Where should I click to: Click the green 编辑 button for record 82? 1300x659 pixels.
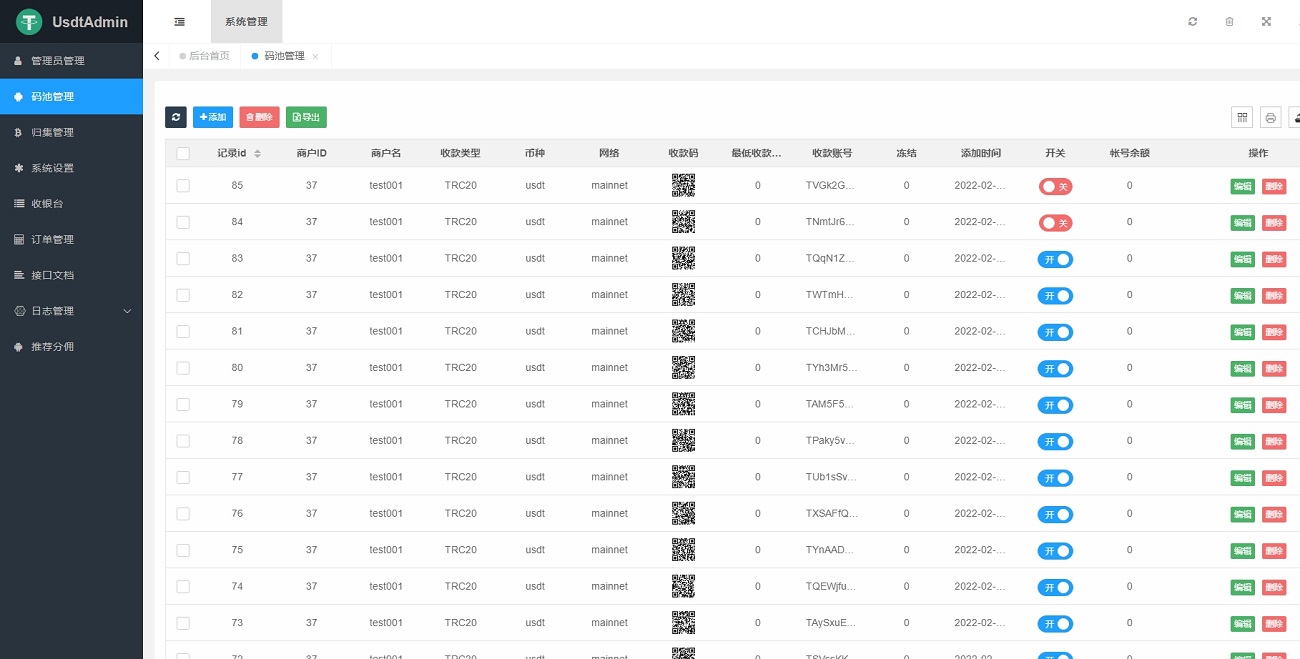pyautogui.click(x=1241, y=295)
